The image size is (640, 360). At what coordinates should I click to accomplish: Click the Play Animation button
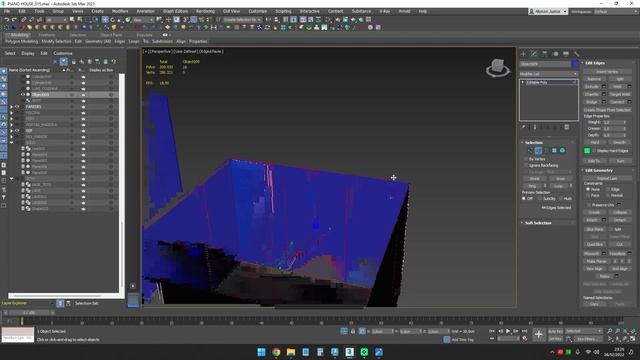point(508,331)
